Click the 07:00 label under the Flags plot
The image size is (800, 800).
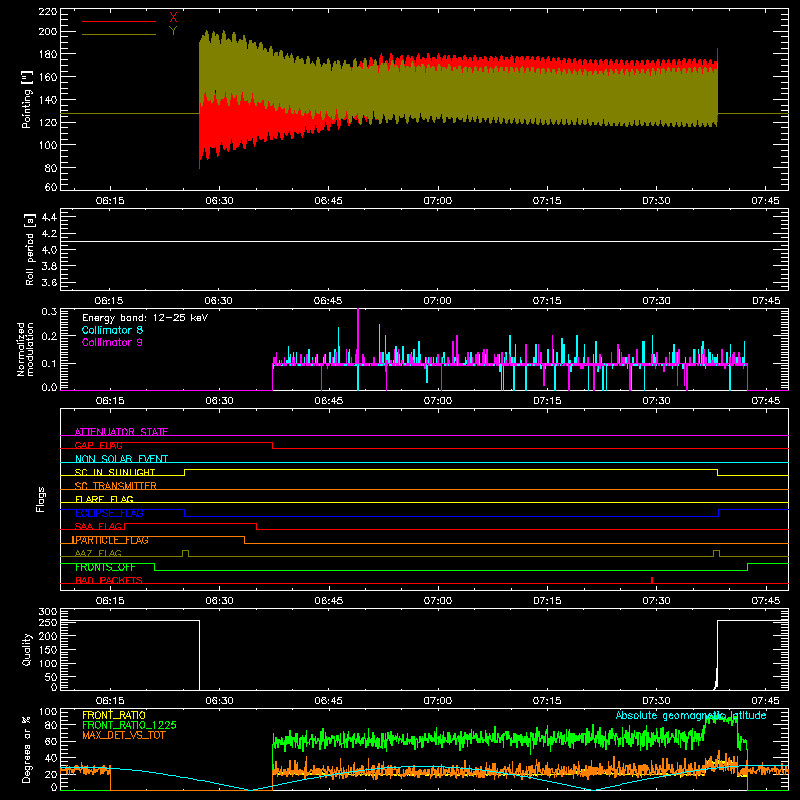[438, 601]
